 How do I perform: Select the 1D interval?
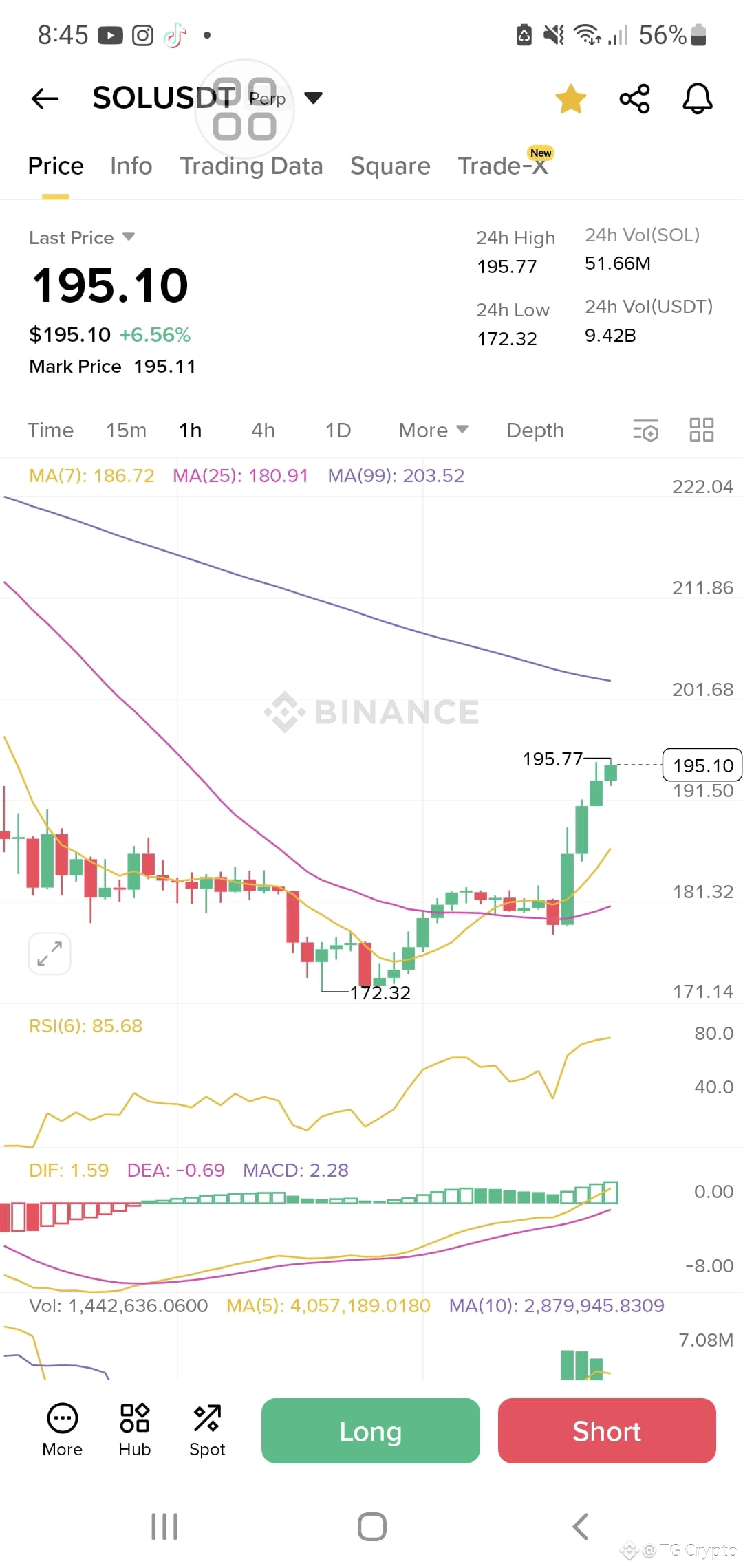coord(338,431)
